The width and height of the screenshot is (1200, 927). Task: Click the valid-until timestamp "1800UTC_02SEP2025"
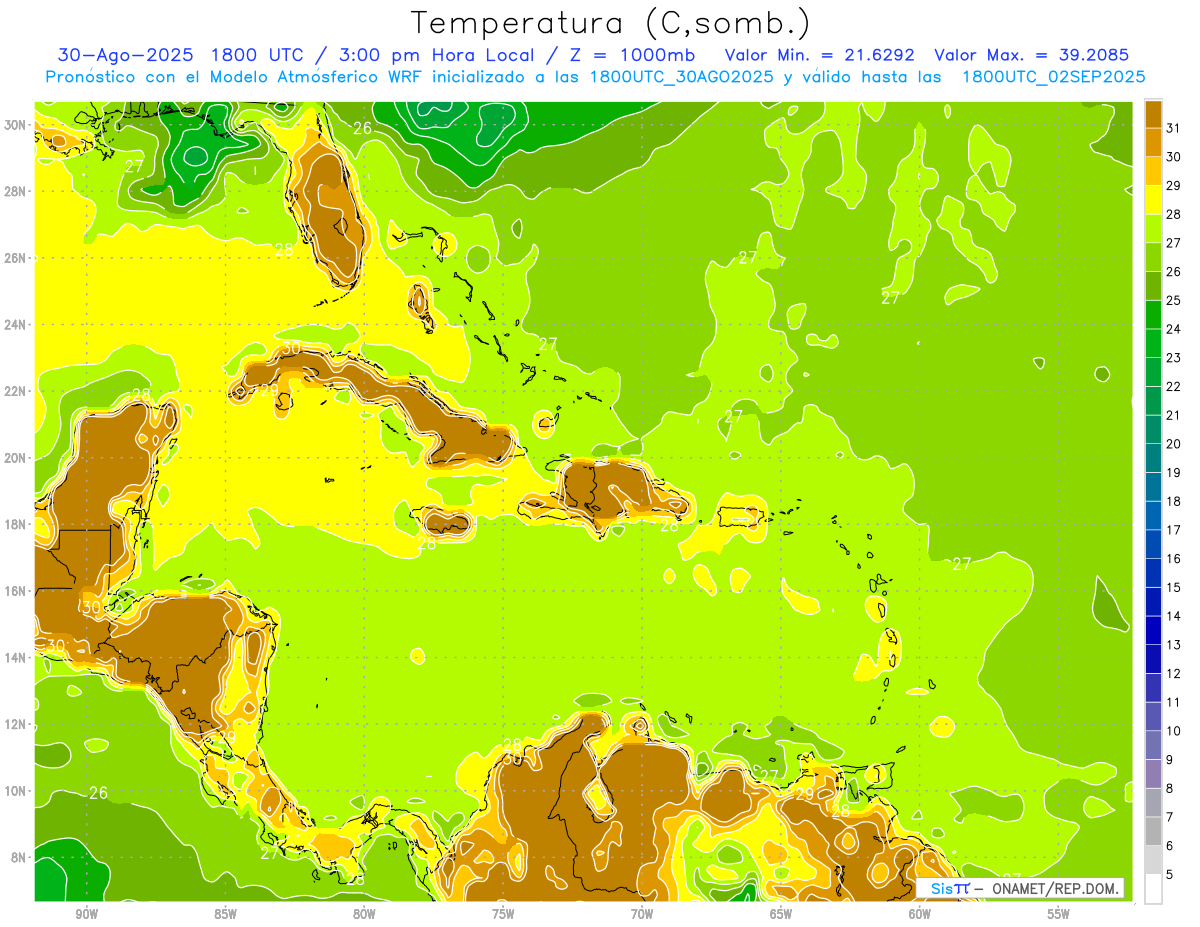click(x=1053, y=77)
